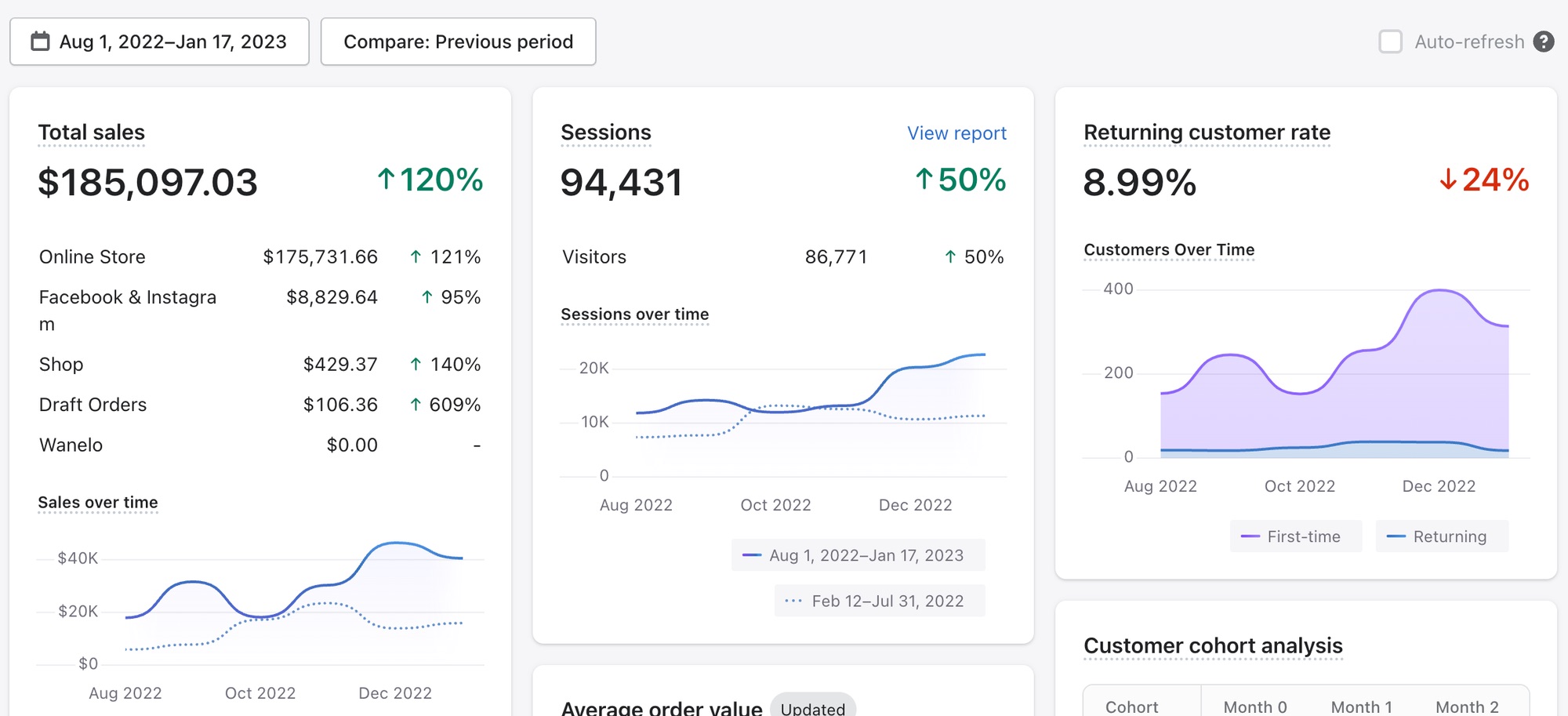Image resolution: width=1568 pixels, height=716 pixels.
Task: Click the $175,731.66 Online Store amount
Action: (x=320, y=257)
